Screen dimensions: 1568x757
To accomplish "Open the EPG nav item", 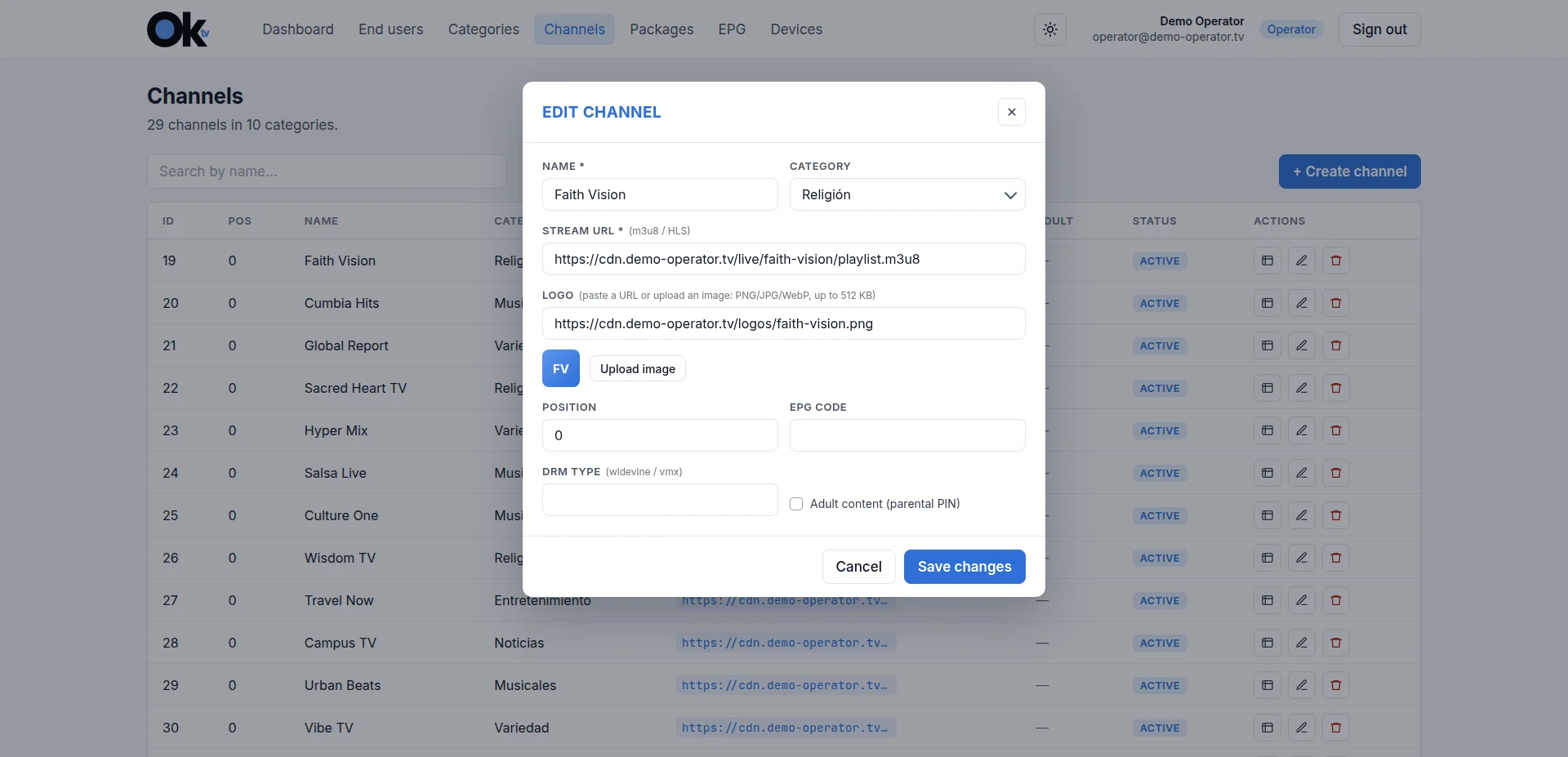I will (x=732, y=29).
